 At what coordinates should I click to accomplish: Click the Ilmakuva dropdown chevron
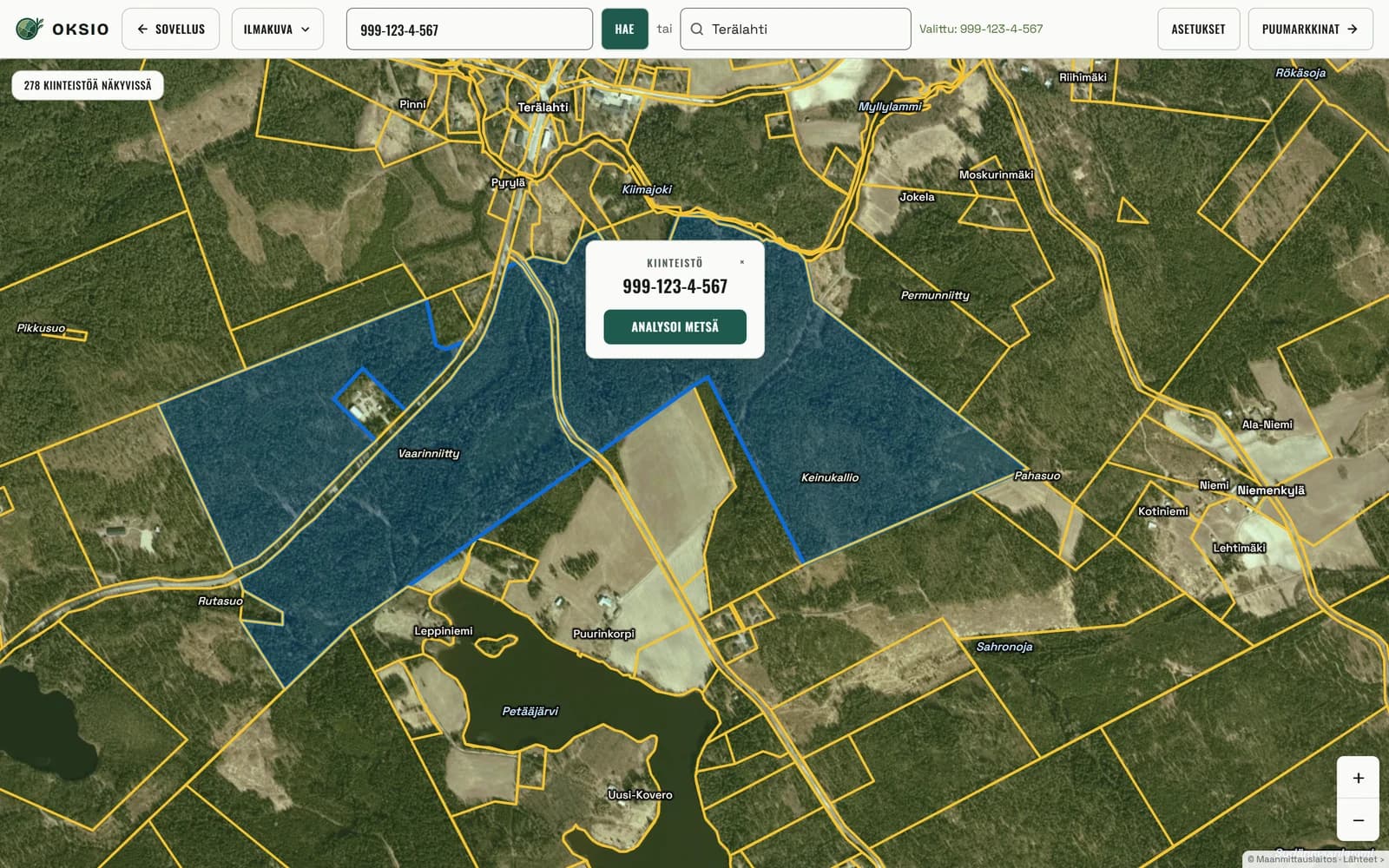tap(306, 30)
